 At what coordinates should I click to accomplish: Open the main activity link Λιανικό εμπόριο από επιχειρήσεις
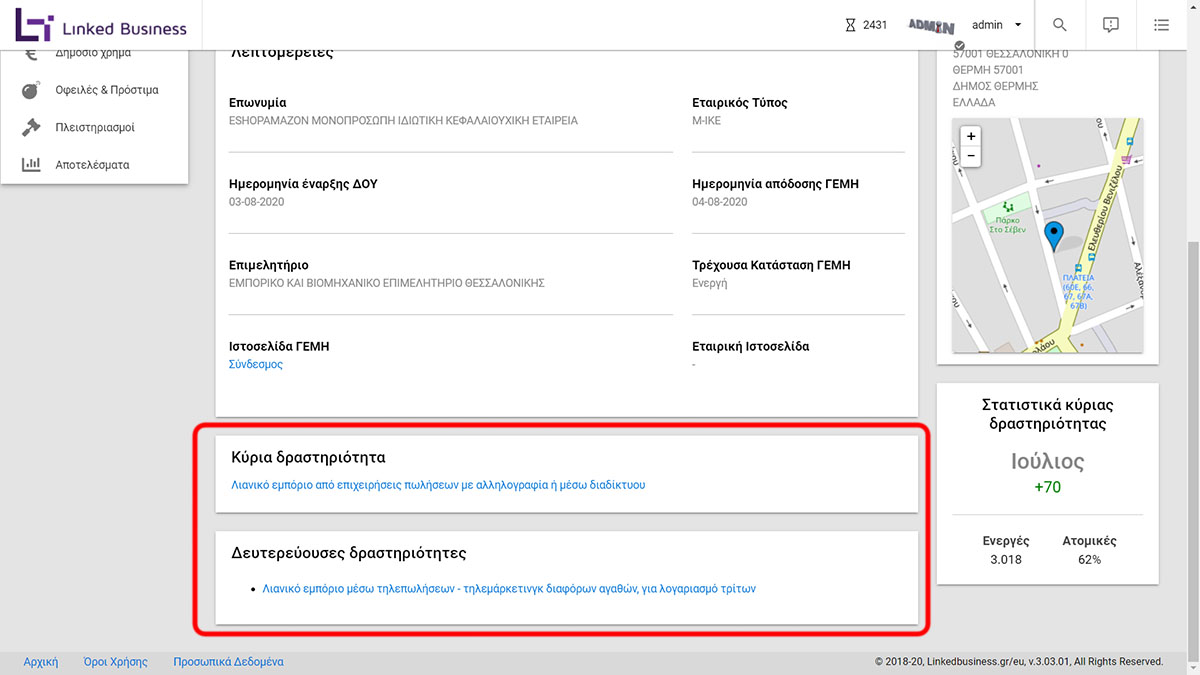[438, 485]
